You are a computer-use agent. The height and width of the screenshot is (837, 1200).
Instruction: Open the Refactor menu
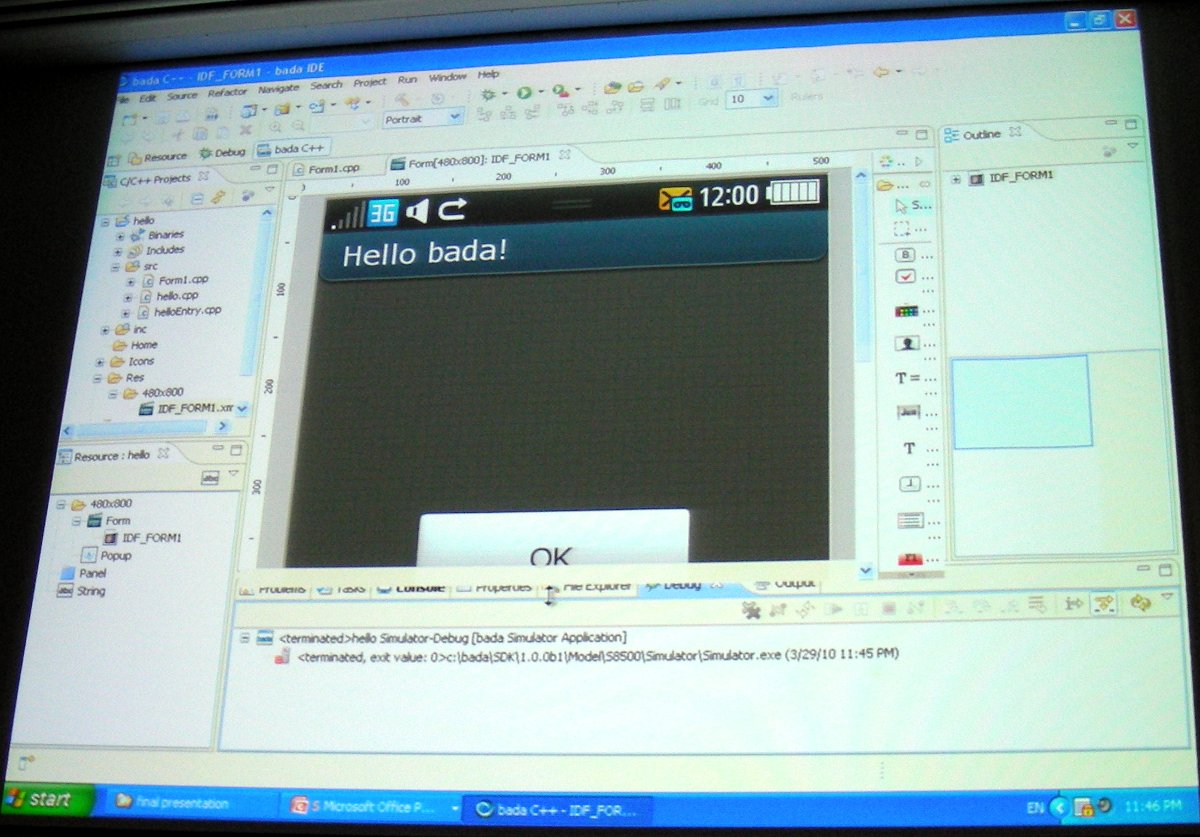(x=228, y=92)
